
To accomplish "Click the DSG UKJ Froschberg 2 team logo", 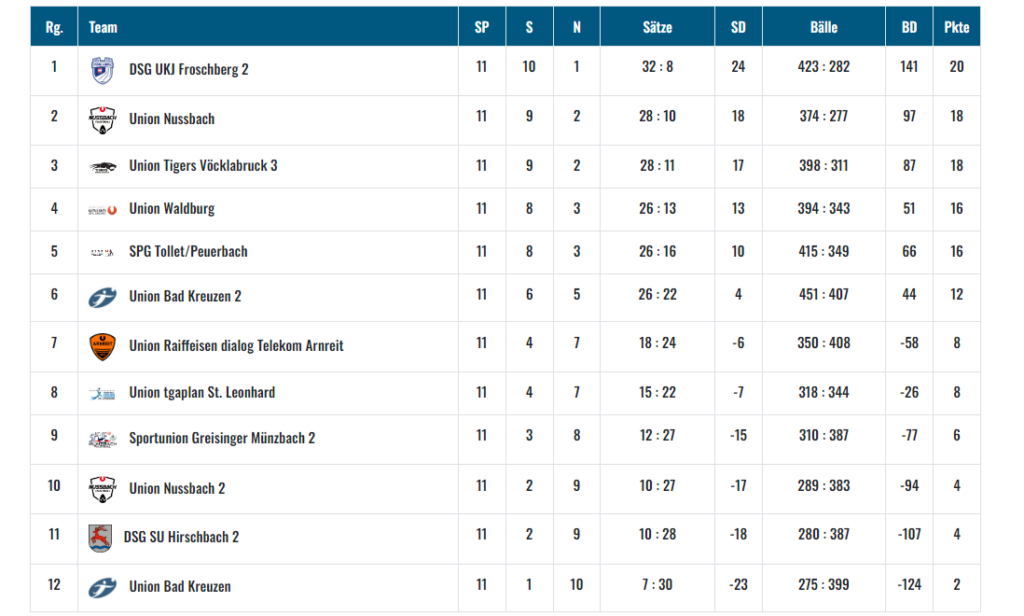I will coord(102,70).
